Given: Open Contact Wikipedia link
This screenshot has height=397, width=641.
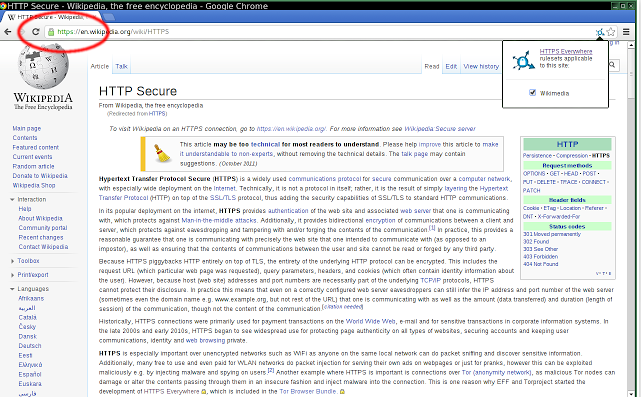Looking at the screenshot, I should point(43,247).
